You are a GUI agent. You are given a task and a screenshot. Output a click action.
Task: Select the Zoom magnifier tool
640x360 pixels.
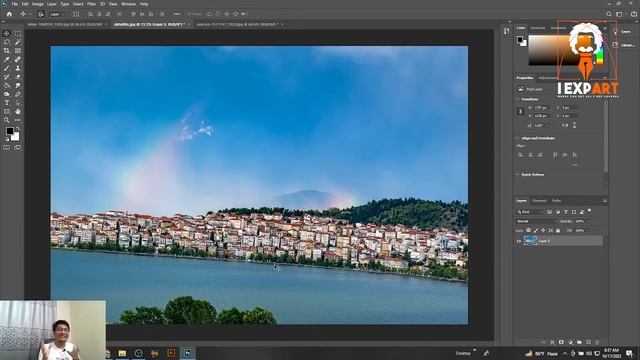pos(7,120)
